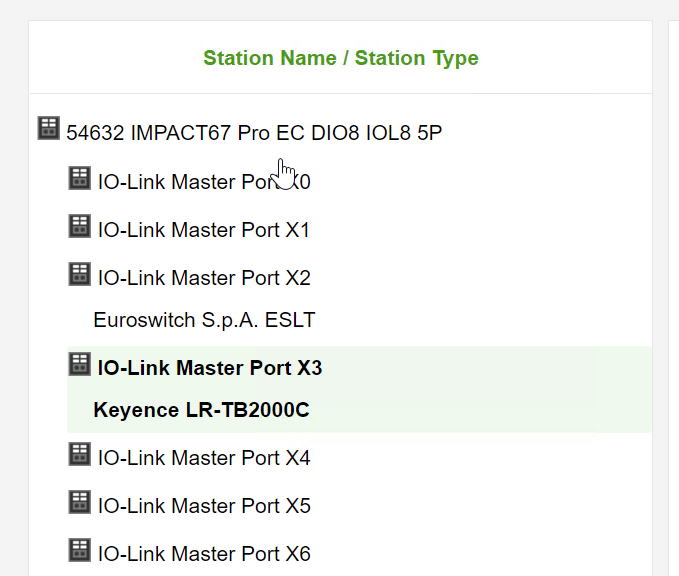The height and width of the screenshot is (576, 679).
Task: Select IO-Link Master Port X6
Action: click(x=204, y=554)
